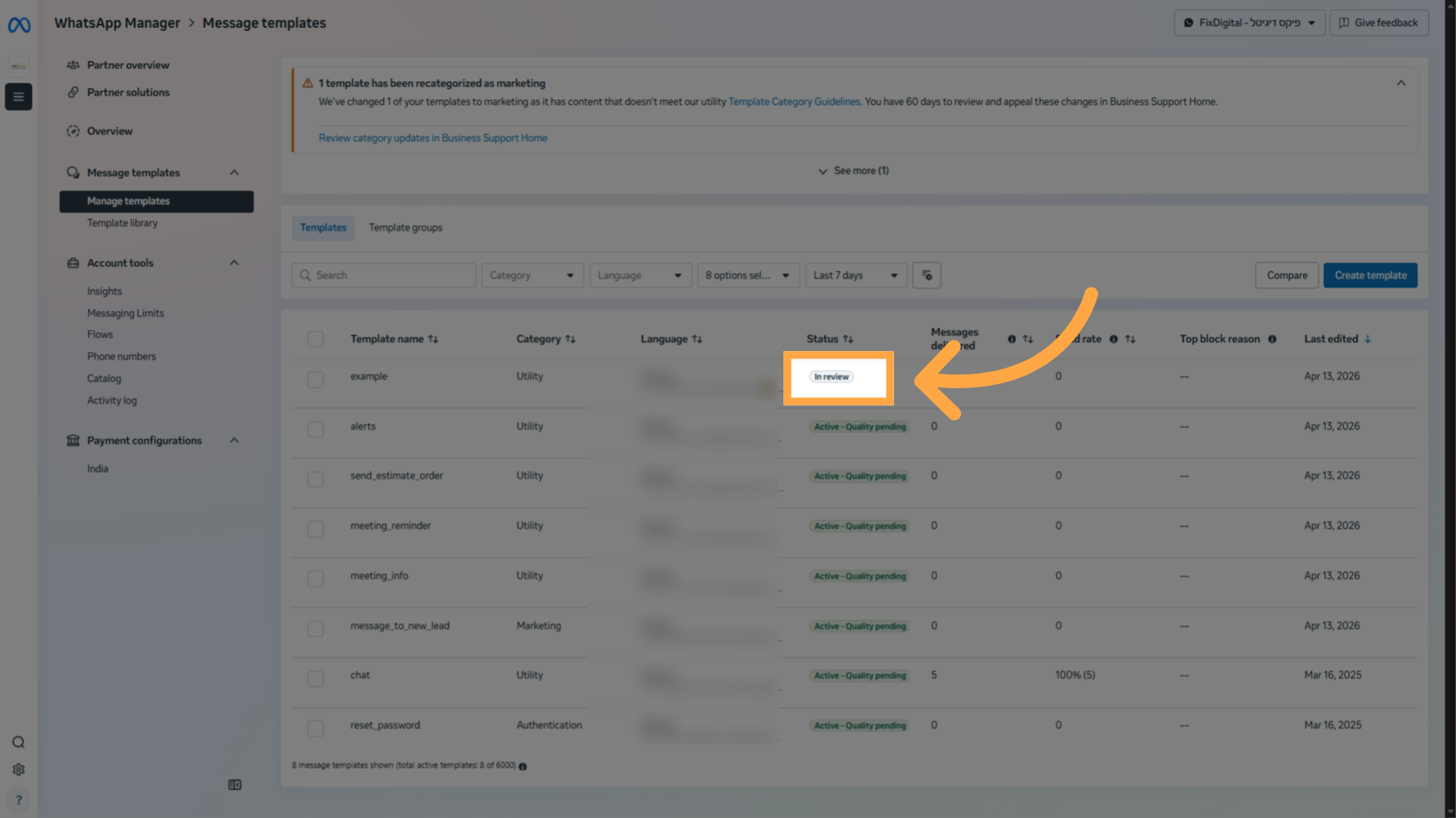The image size is (1456, 818).
Task: Toggle select-all templates checkbox
Action: pyautogui.click(x=315, y=339)
